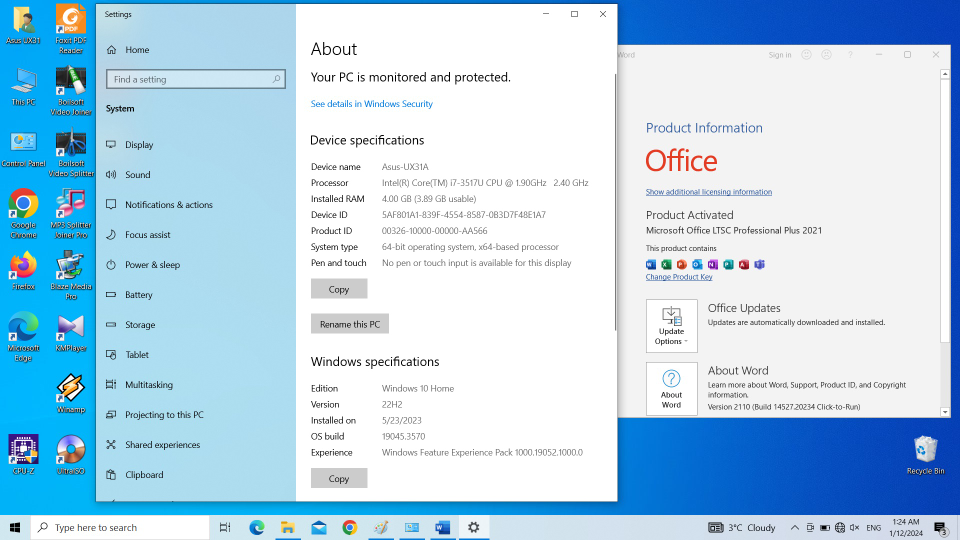Select This PC desktop icon
Viewport: 960px width, 540px height.
(x=23, y=86)
